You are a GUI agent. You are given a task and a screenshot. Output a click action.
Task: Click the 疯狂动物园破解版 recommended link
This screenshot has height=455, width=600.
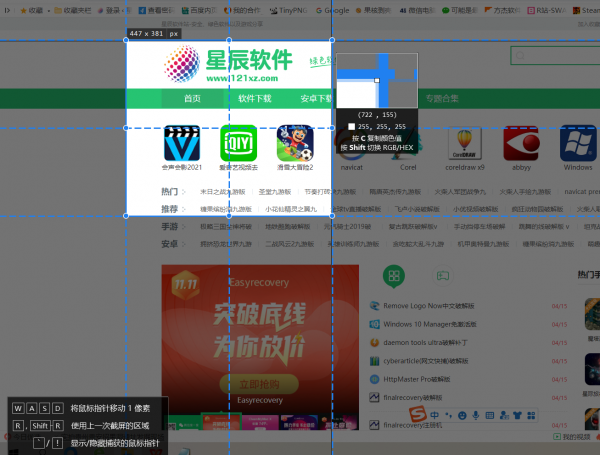[x=537, y=209]
